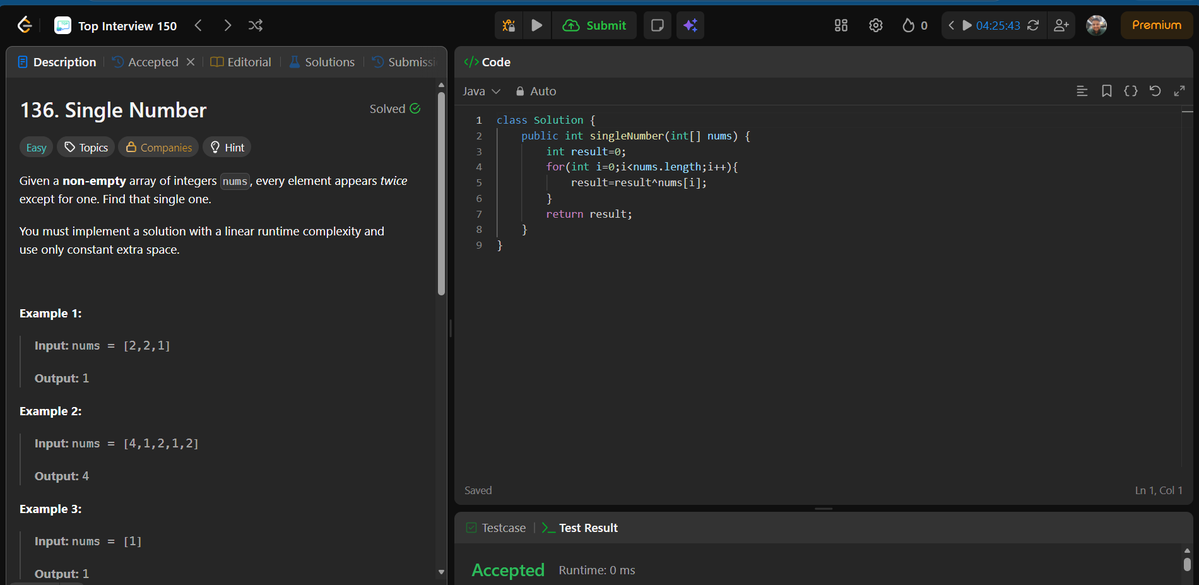
Task: Switch to the Description tab
Action: [x=57, y=62]
